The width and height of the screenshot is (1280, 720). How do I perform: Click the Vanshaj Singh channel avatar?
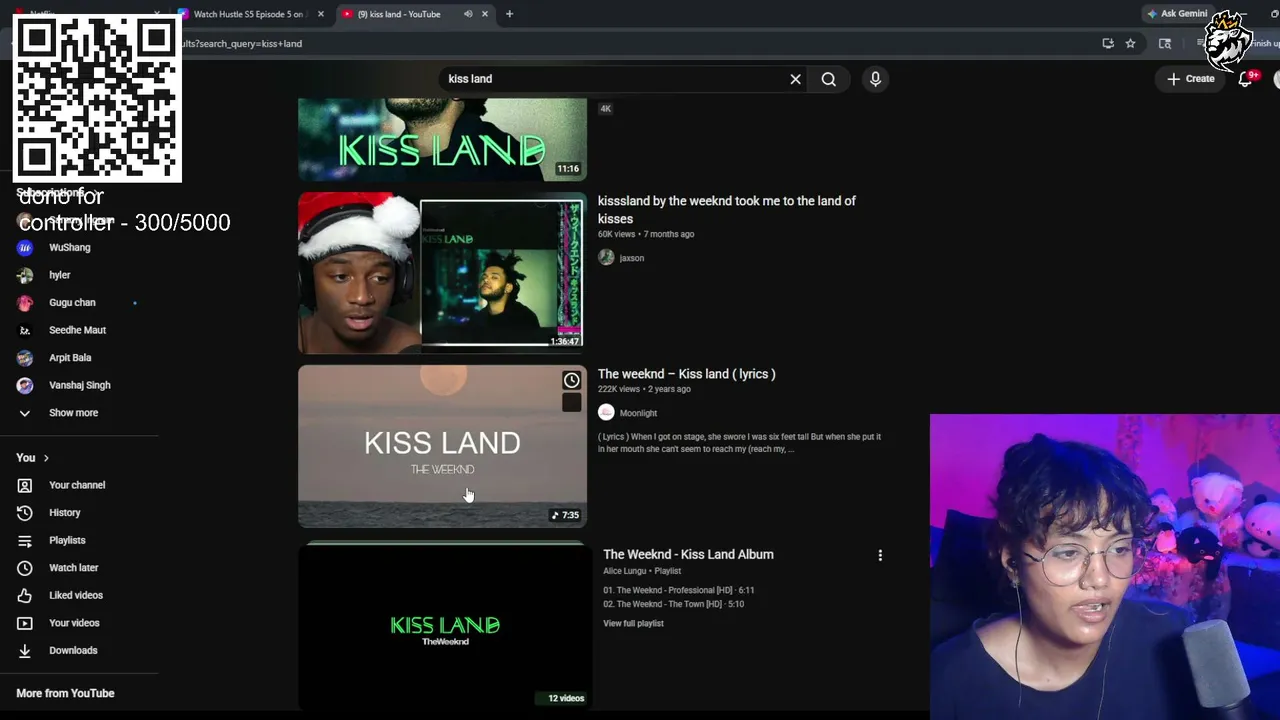[x=25, y=385]
